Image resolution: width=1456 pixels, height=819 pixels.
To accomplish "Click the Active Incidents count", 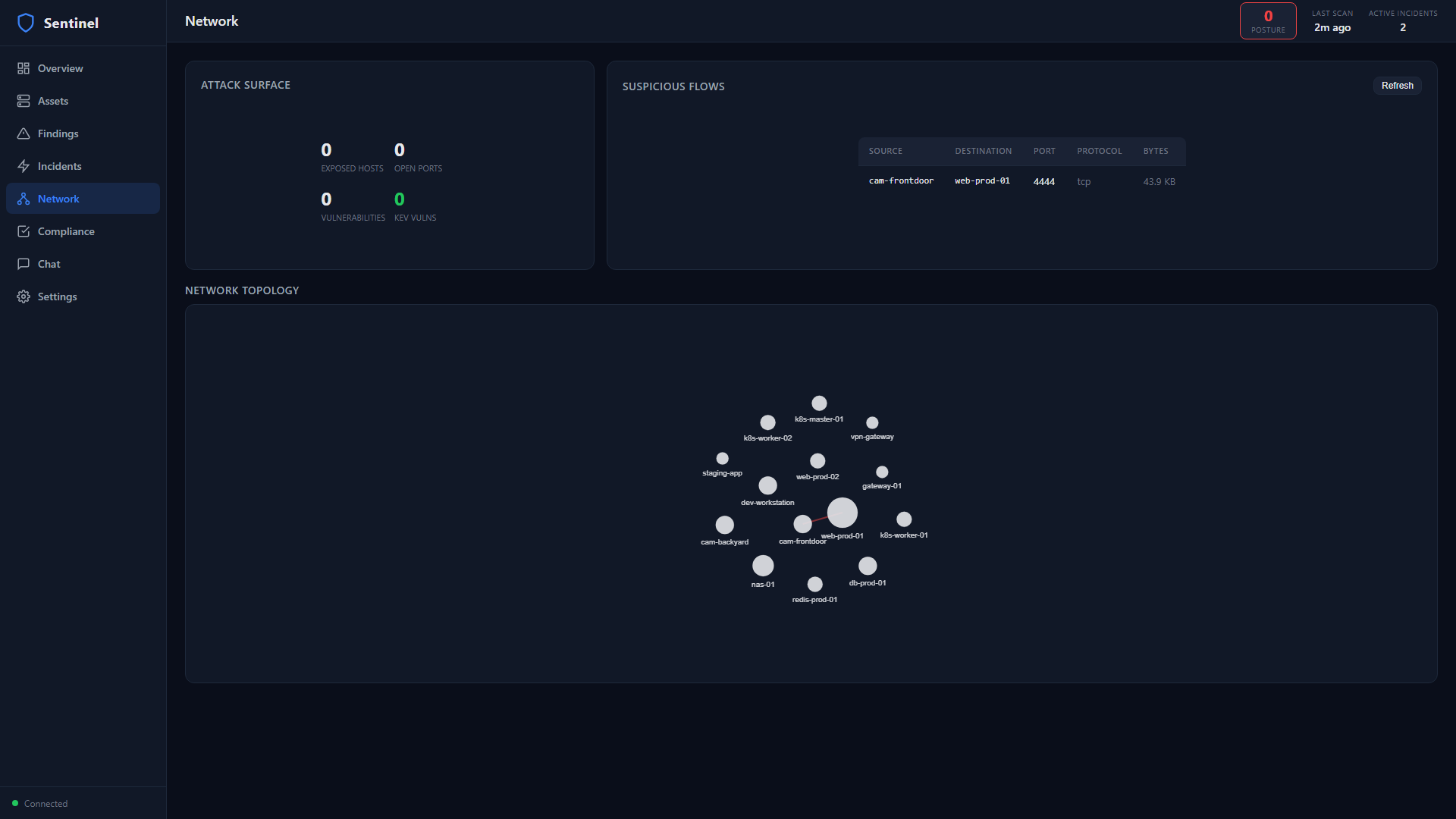I will 1402,27.
